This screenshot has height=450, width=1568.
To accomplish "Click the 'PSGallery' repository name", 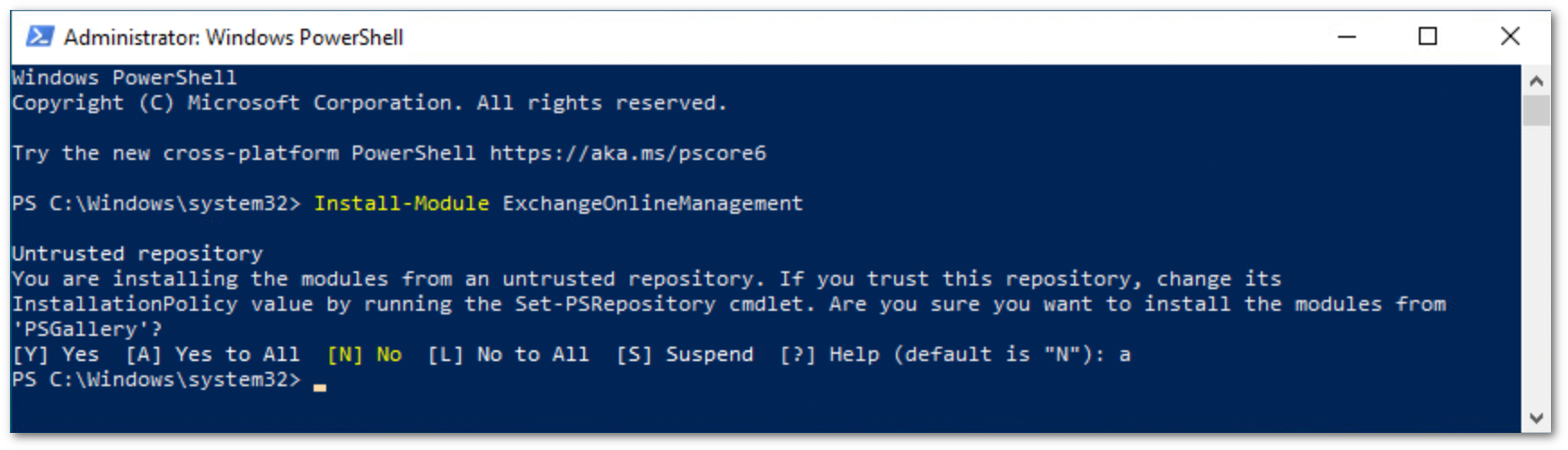I will (86, 330).
